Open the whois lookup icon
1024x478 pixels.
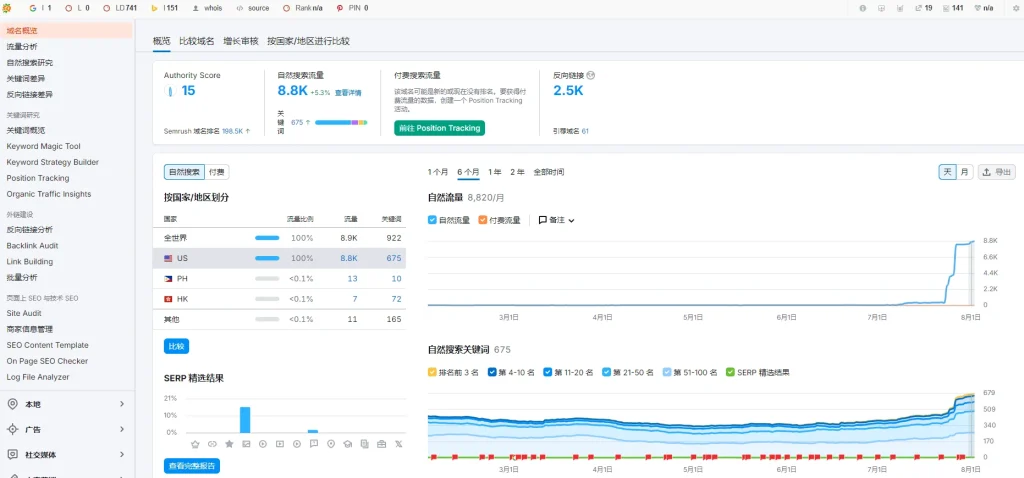(x=196, y=8)
